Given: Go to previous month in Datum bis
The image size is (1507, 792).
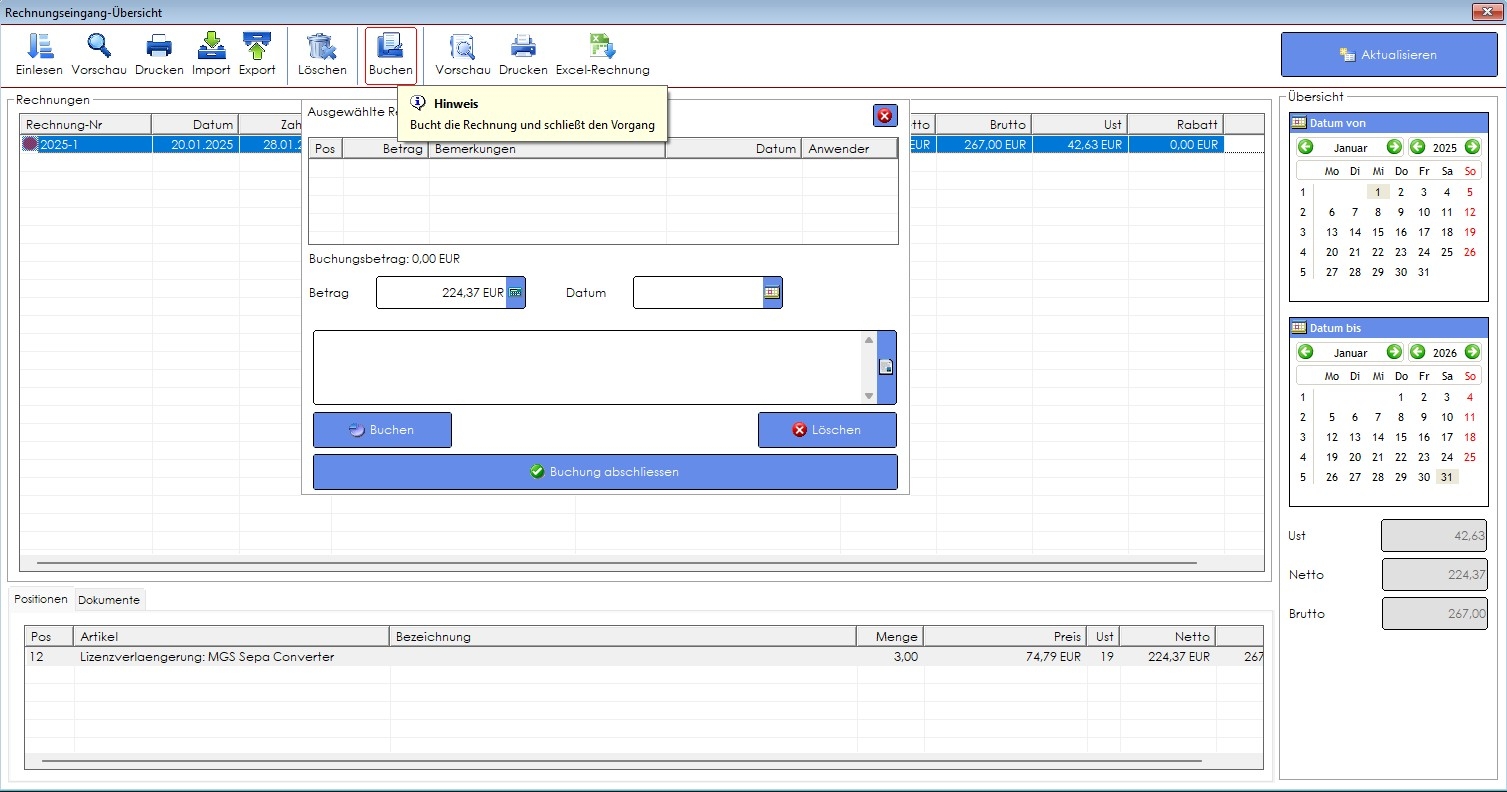Looking at the screenshot, I should (x=1305, y=352).
